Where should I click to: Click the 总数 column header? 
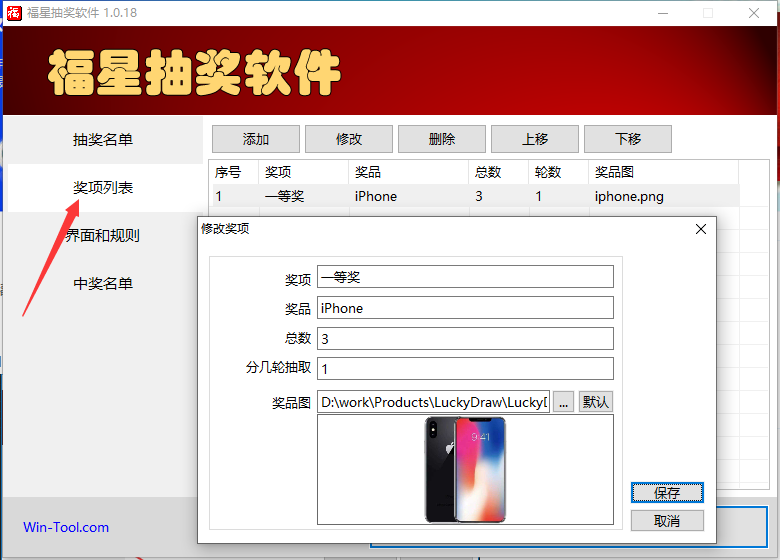[498, 172]
